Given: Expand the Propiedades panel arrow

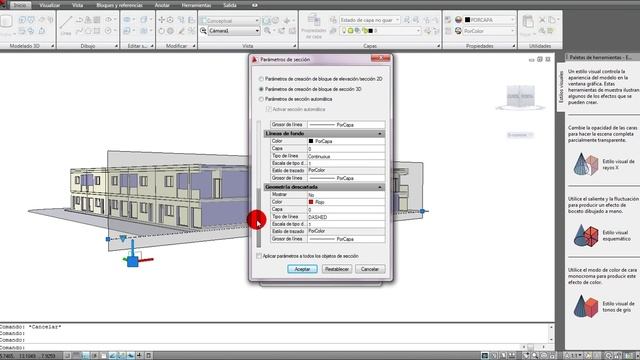Looking at the screenshot, I should pyautogui.click(x=513, y=46).
